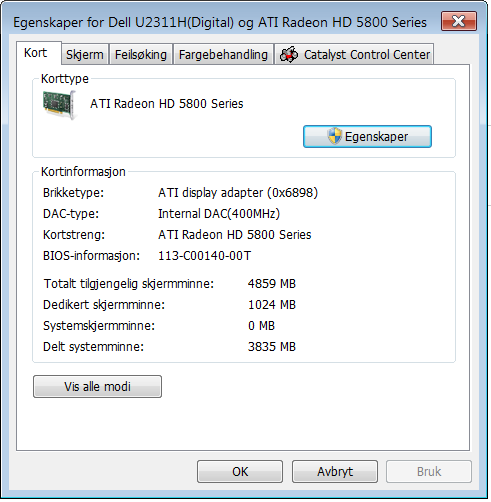Click the graphics card adapter icon
The image size is (491, 502).
pyautogui.click(x=60, y=105)
